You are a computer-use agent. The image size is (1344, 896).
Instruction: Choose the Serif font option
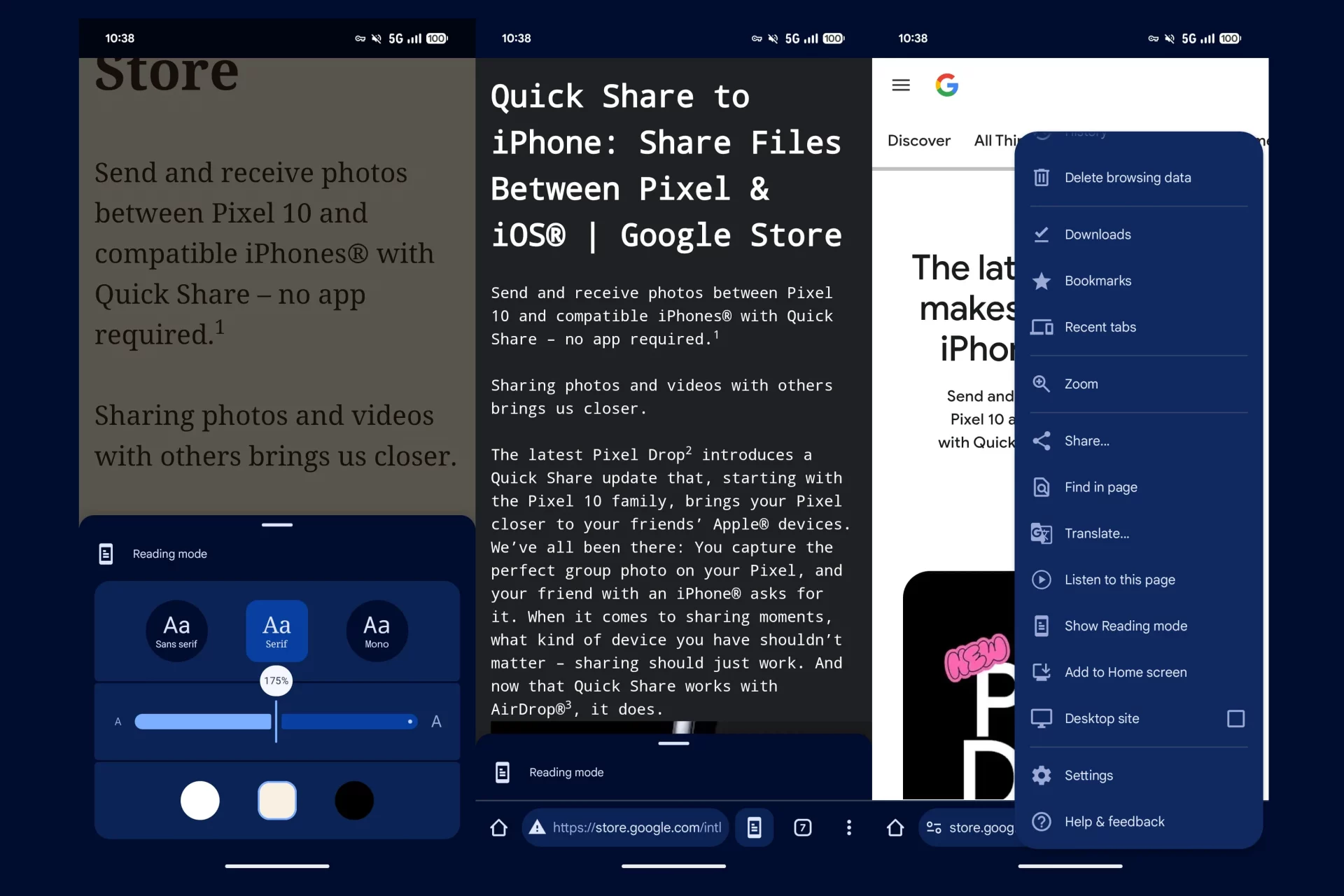pos(276,630)
